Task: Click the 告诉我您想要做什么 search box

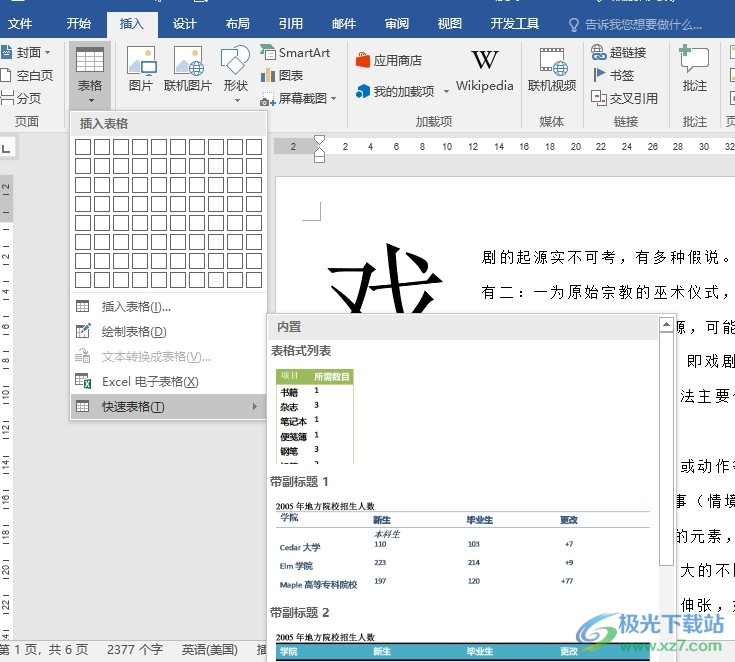Action: (635, 24)
